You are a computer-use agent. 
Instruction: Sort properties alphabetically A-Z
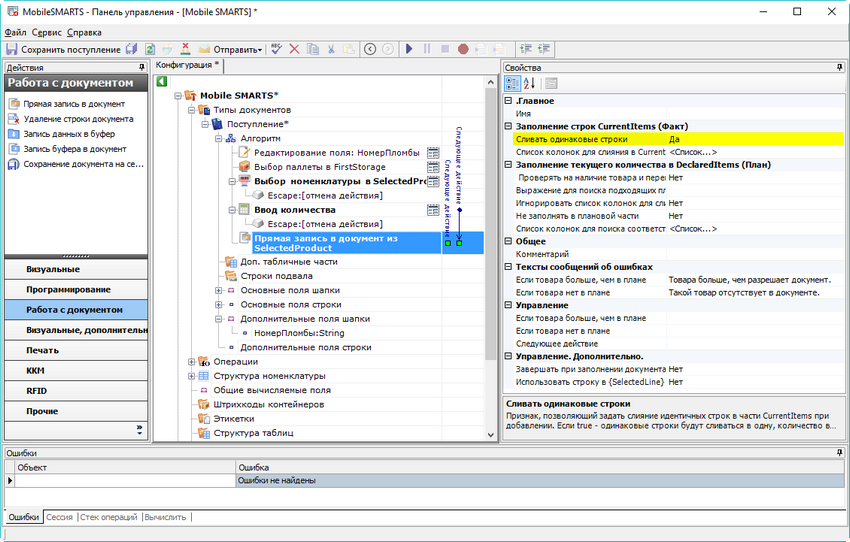(530, 83)
